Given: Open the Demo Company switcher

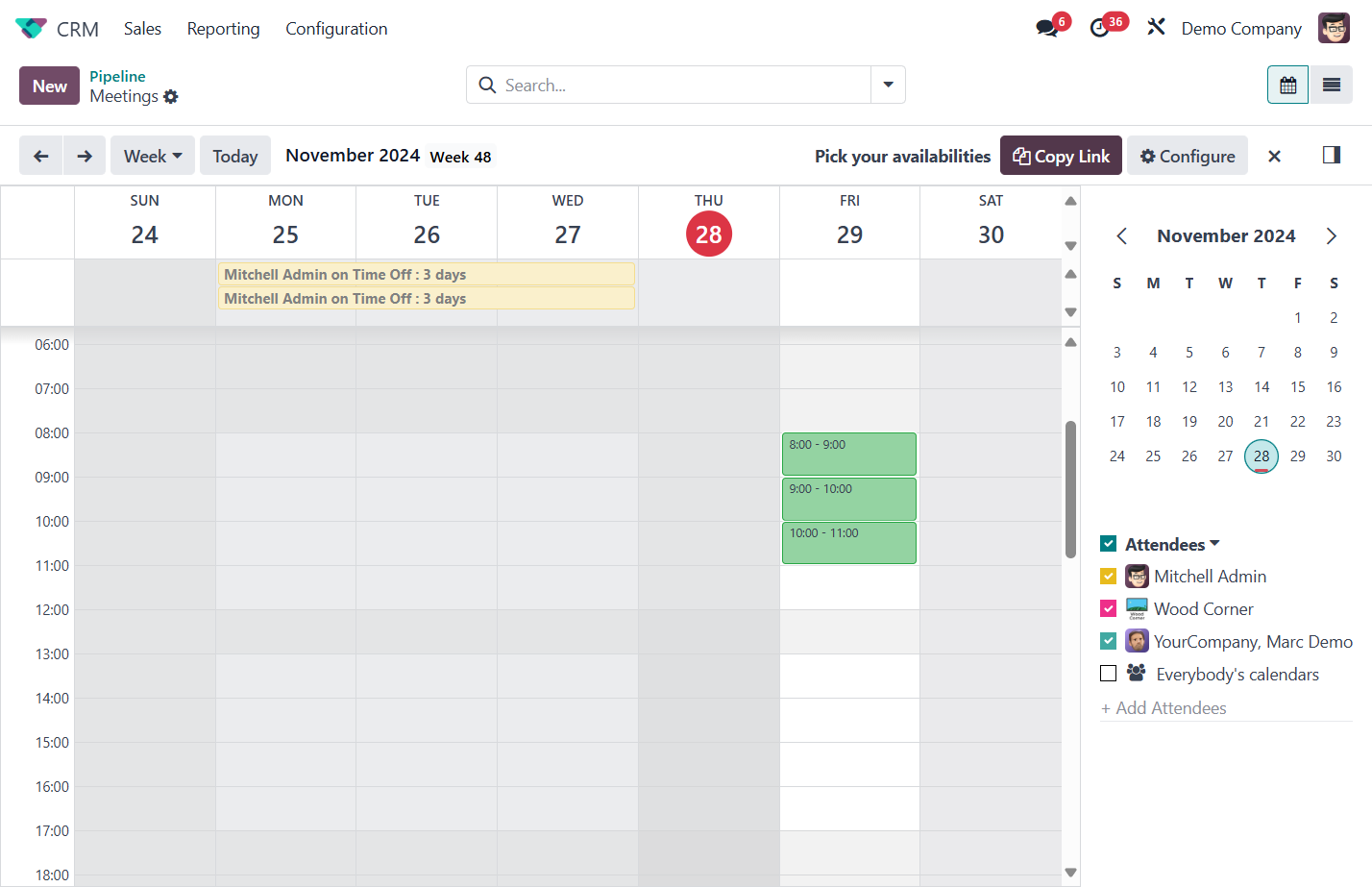Looking at the screenshot, I should 1241,29.
